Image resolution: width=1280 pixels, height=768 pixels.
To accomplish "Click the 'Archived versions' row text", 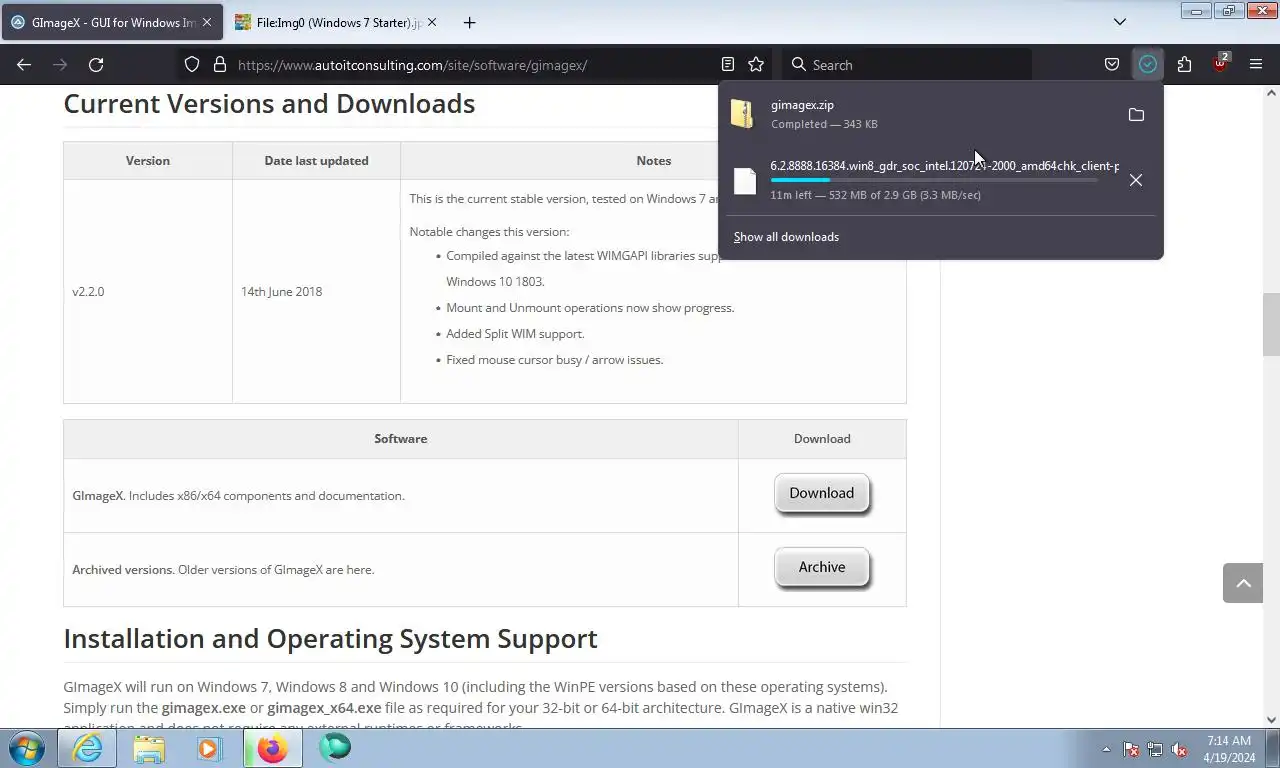I will pos(223,570).
